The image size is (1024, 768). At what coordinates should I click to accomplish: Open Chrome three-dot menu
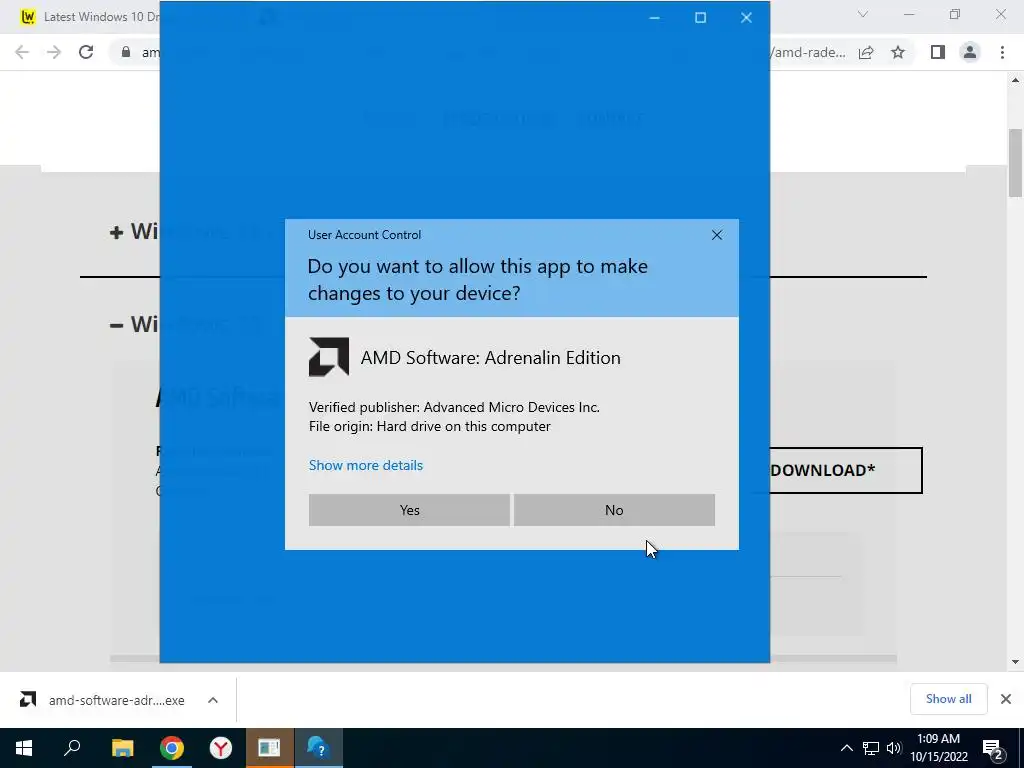(1002, 52)
